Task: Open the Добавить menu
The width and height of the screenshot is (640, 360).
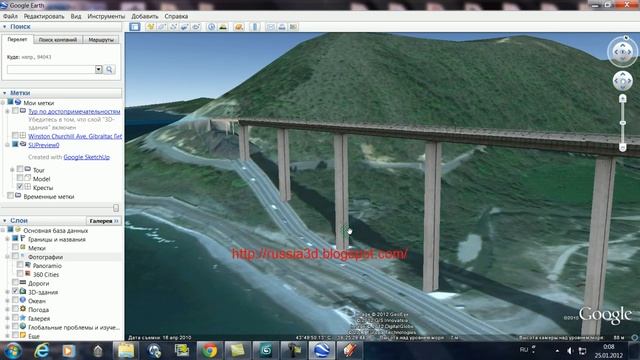Action: click(x=144, y=16)
